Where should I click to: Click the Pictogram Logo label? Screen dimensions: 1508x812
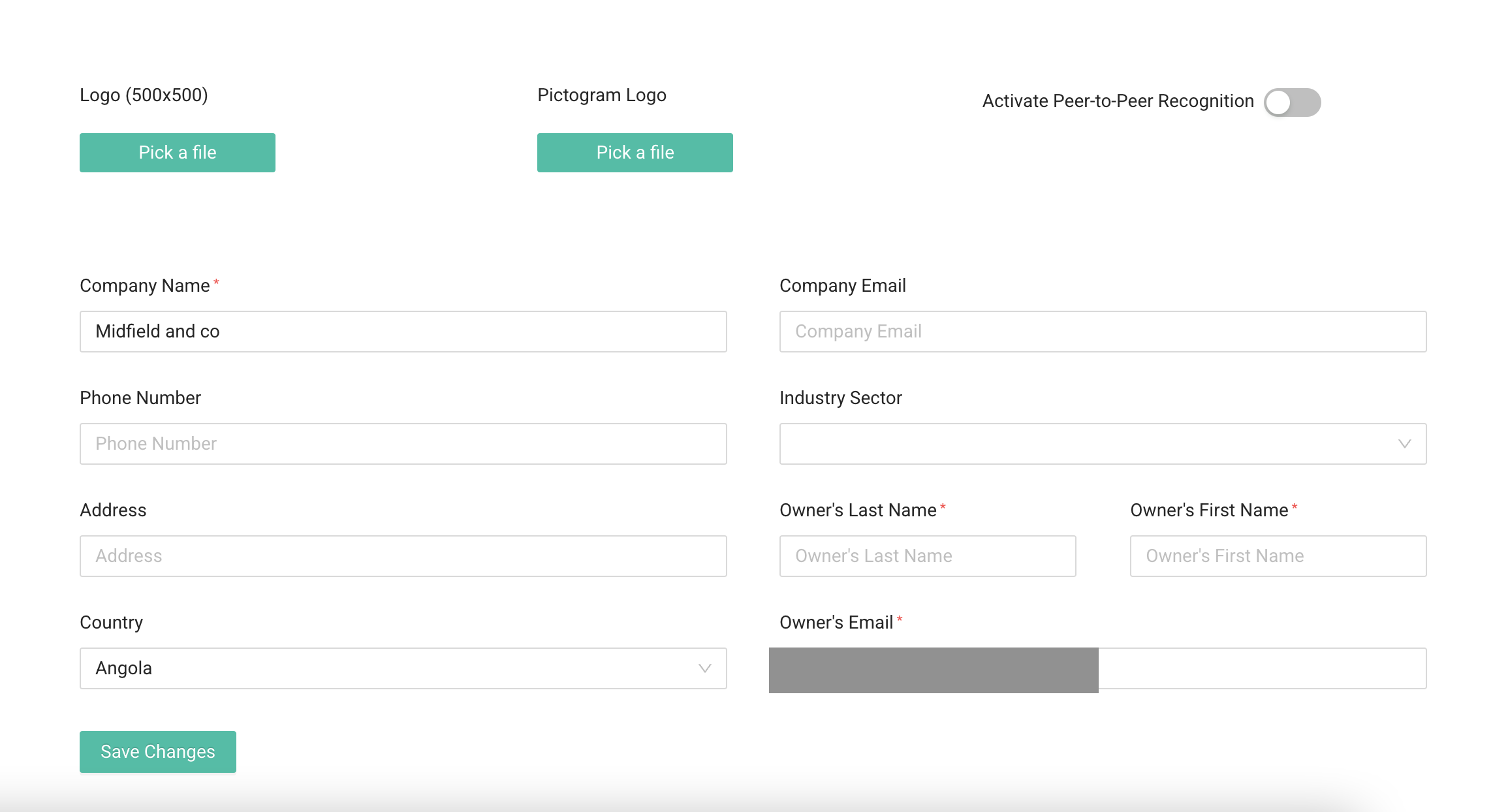(x=601, y=95)
